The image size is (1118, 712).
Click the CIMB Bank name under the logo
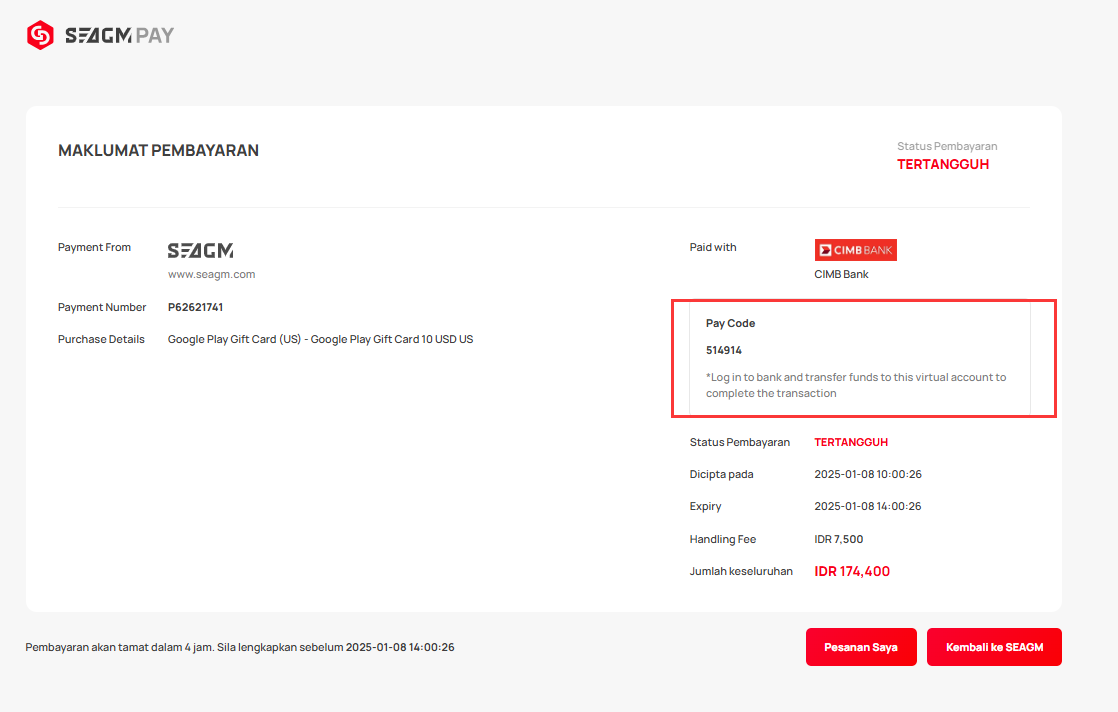click(841, 274)
